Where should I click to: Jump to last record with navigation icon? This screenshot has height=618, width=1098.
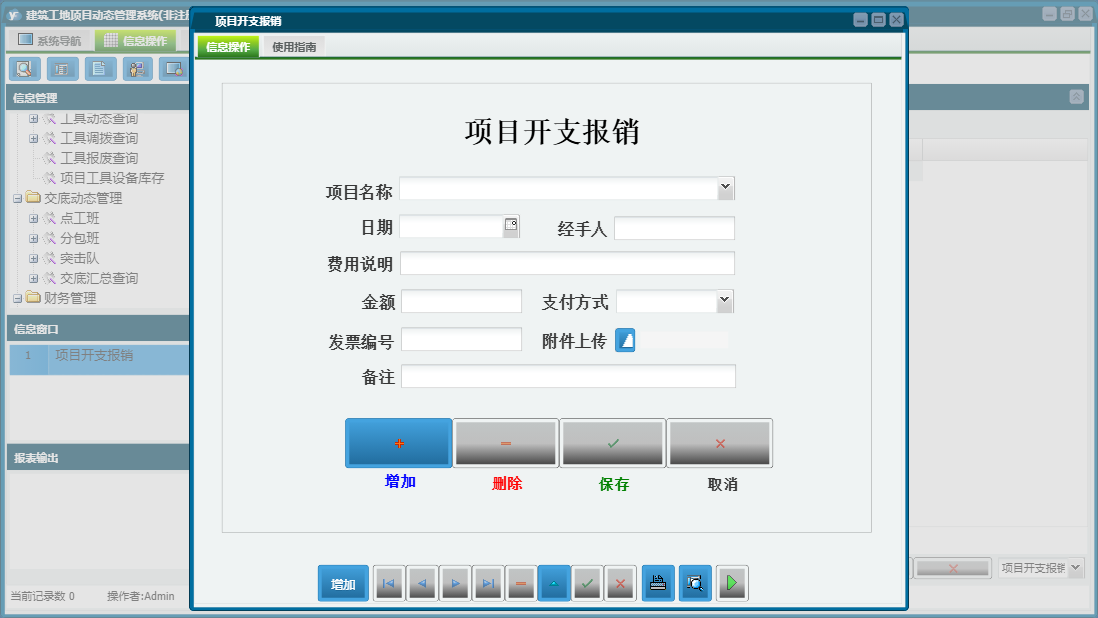click(488, 583)
